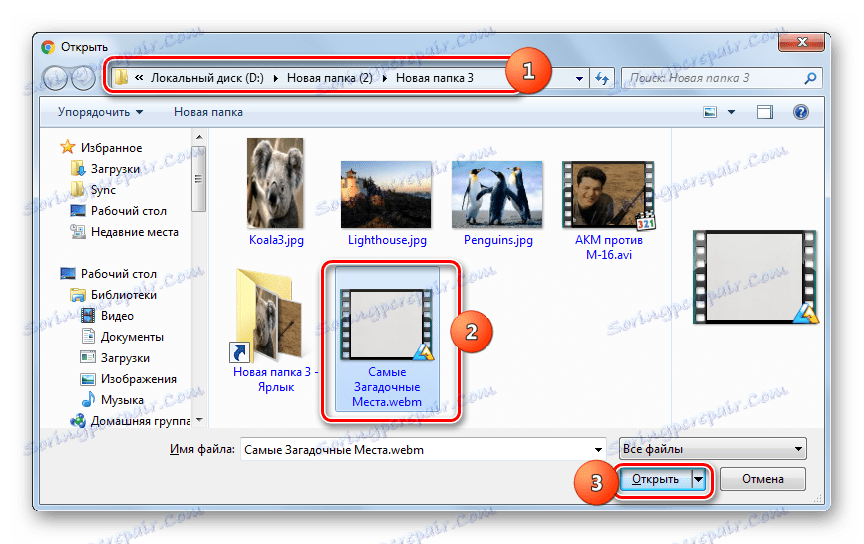Click the Открыть button
The height and width of the screenshot is (544, 864).
pos(655,479)
